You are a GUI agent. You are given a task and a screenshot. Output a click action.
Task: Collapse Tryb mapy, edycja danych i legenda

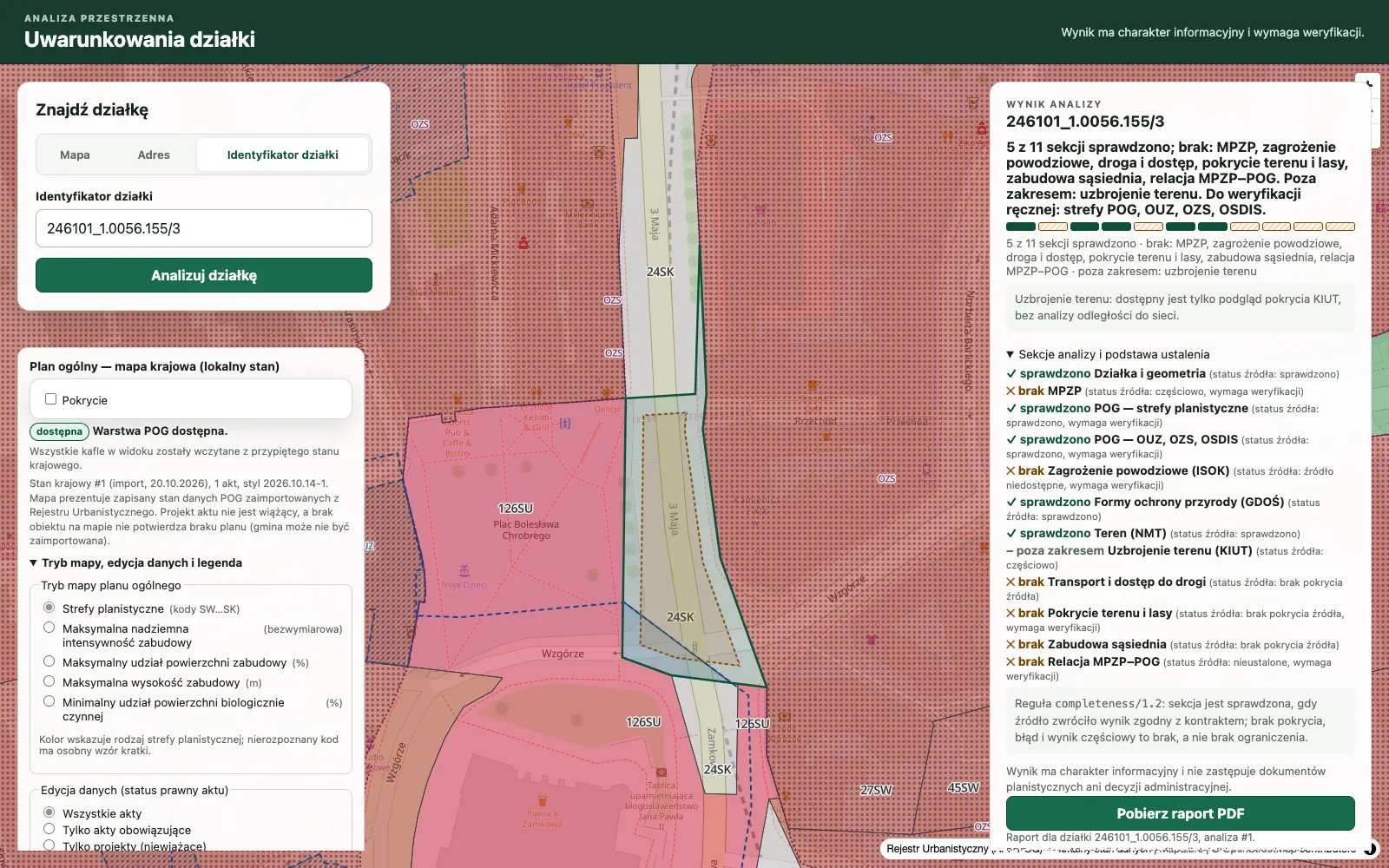(135, 562)
